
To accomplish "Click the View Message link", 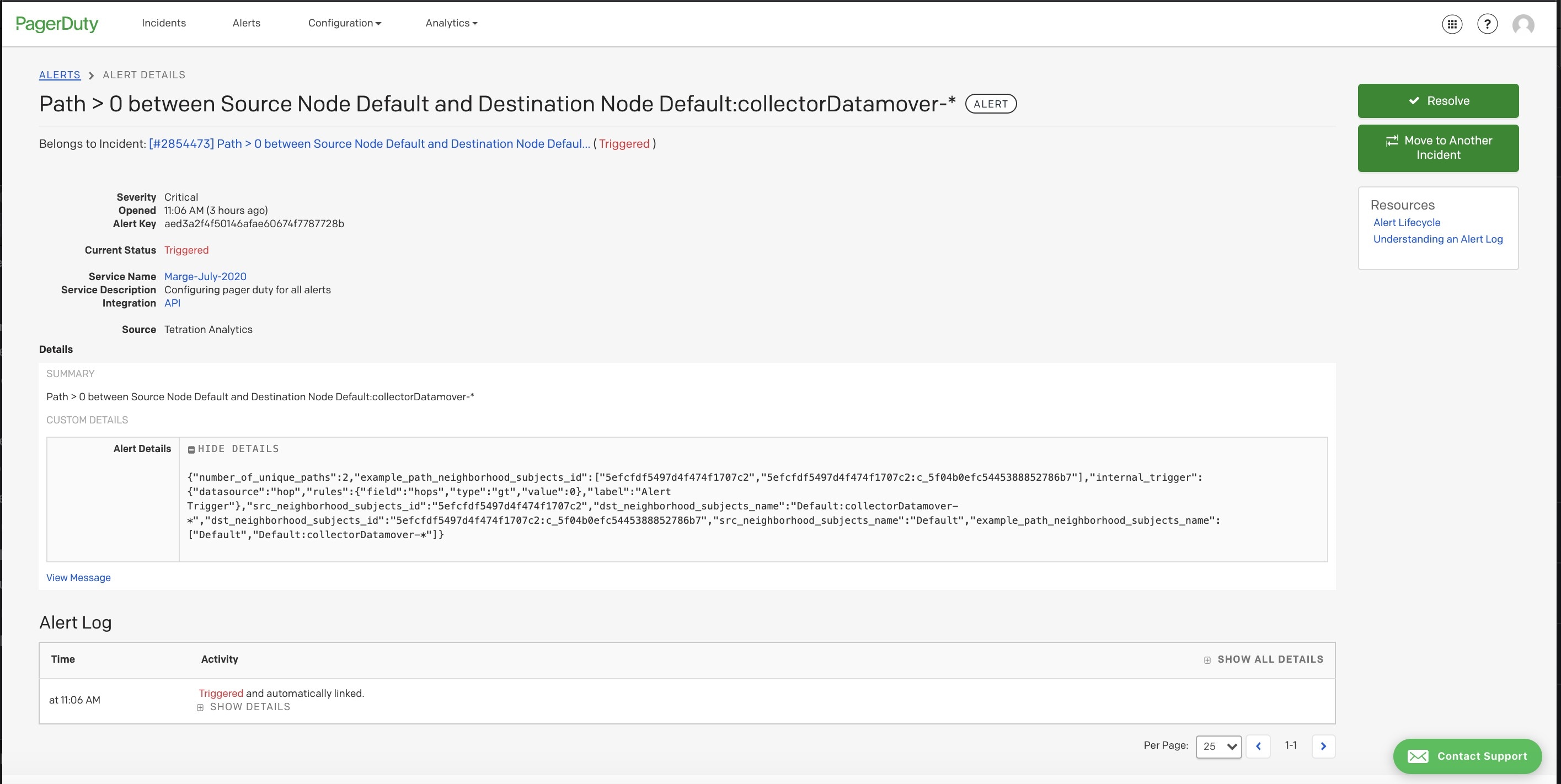I will click(78, 577).
